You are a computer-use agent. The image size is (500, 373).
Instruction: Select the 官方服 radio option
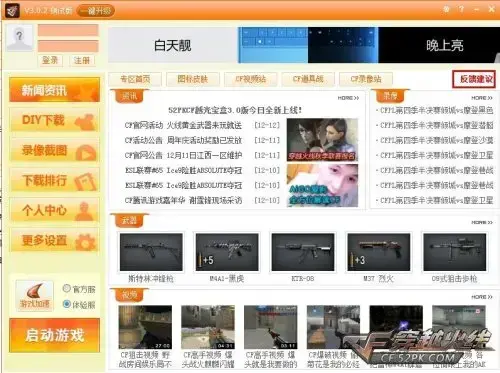tap(67, 288)
